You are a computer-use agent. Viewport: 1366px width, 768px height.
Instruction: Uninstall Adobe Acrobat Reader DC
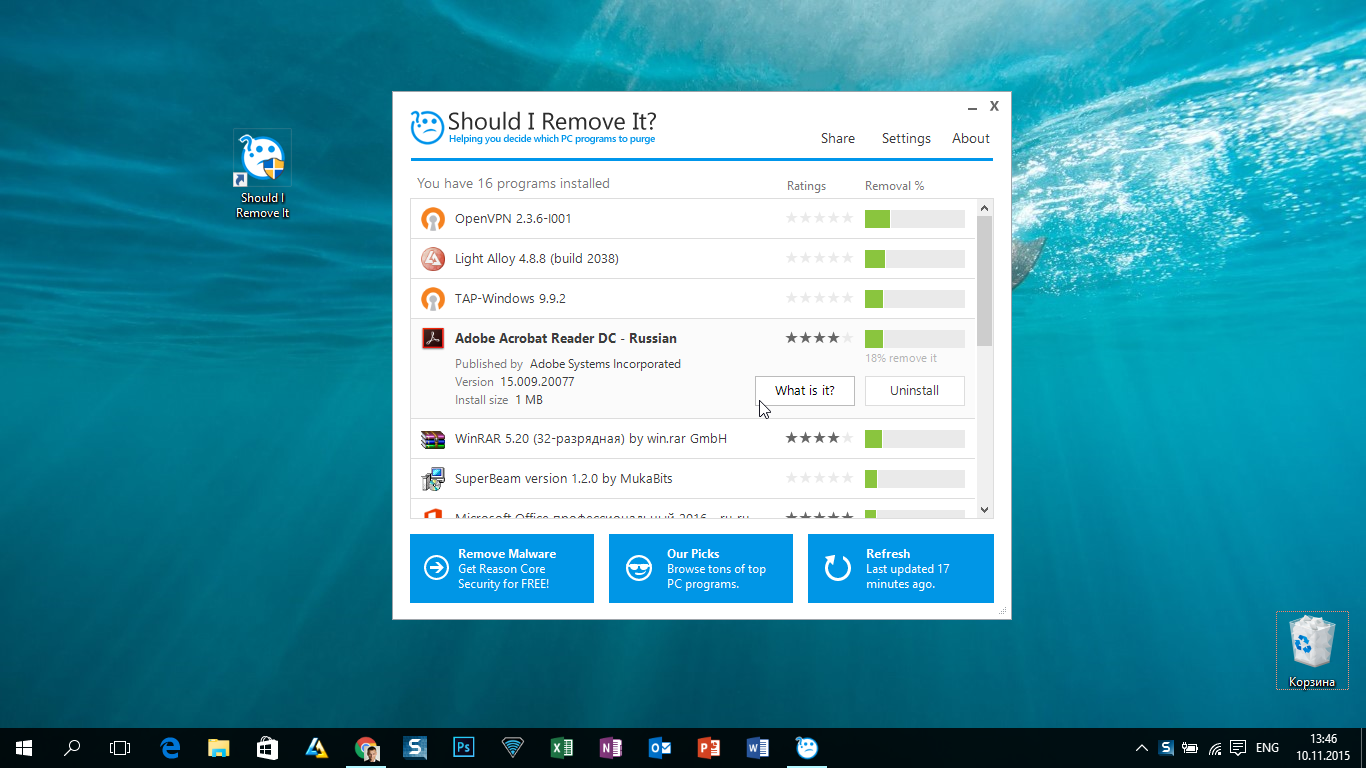pyautogui.click(x=915, y=391)
